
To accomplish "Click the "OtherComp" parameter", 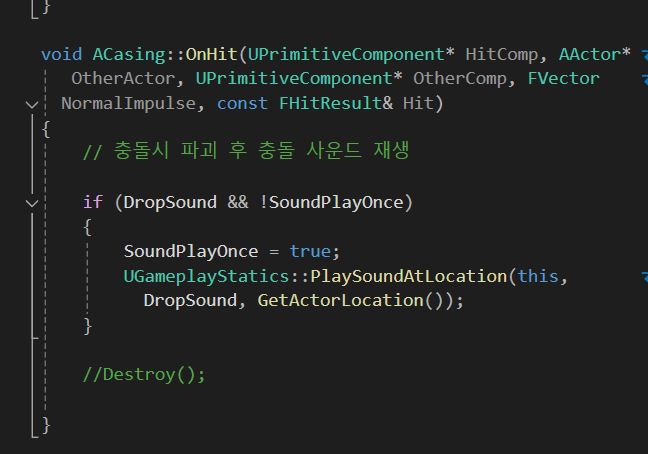I will tap(460, 78).
